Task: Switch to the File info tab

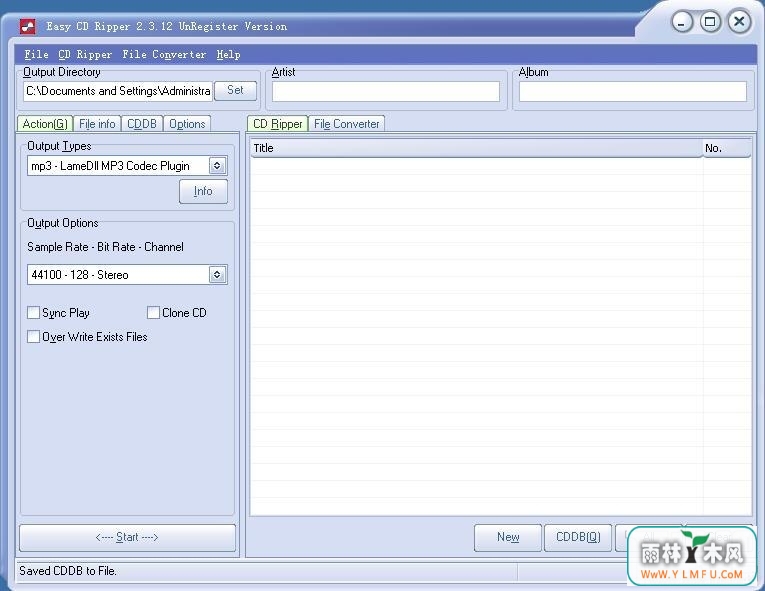Action: coord(97,124)
